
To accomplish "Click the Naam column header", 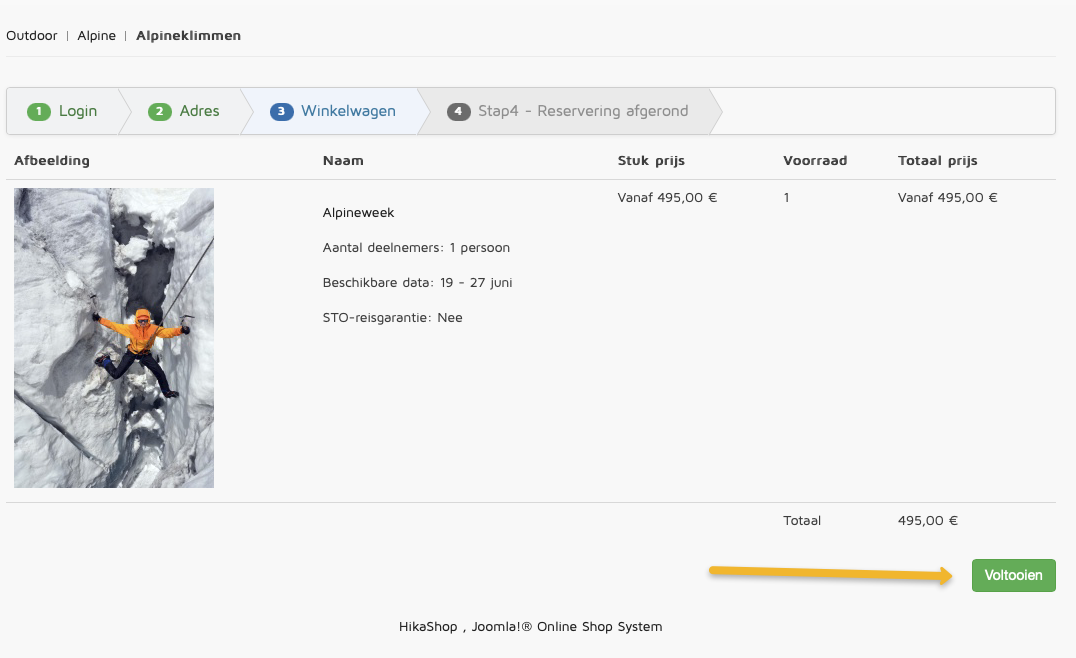I will (x=343, y=160).
